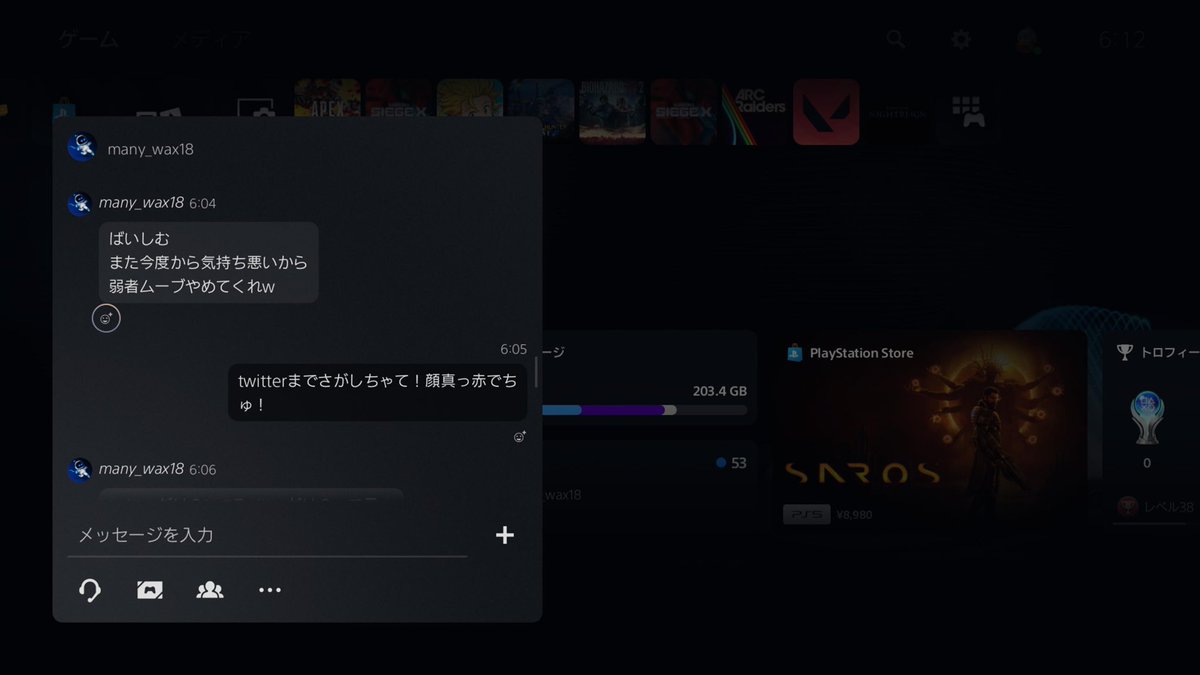Click the 53 notification count
Image resolution: width=1200 pixels, height=675 pixels.
coord(739,463)
